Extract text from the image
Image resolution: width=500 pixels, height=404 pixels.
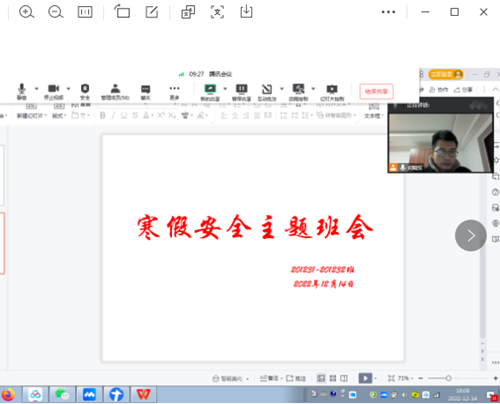point(217,12)
